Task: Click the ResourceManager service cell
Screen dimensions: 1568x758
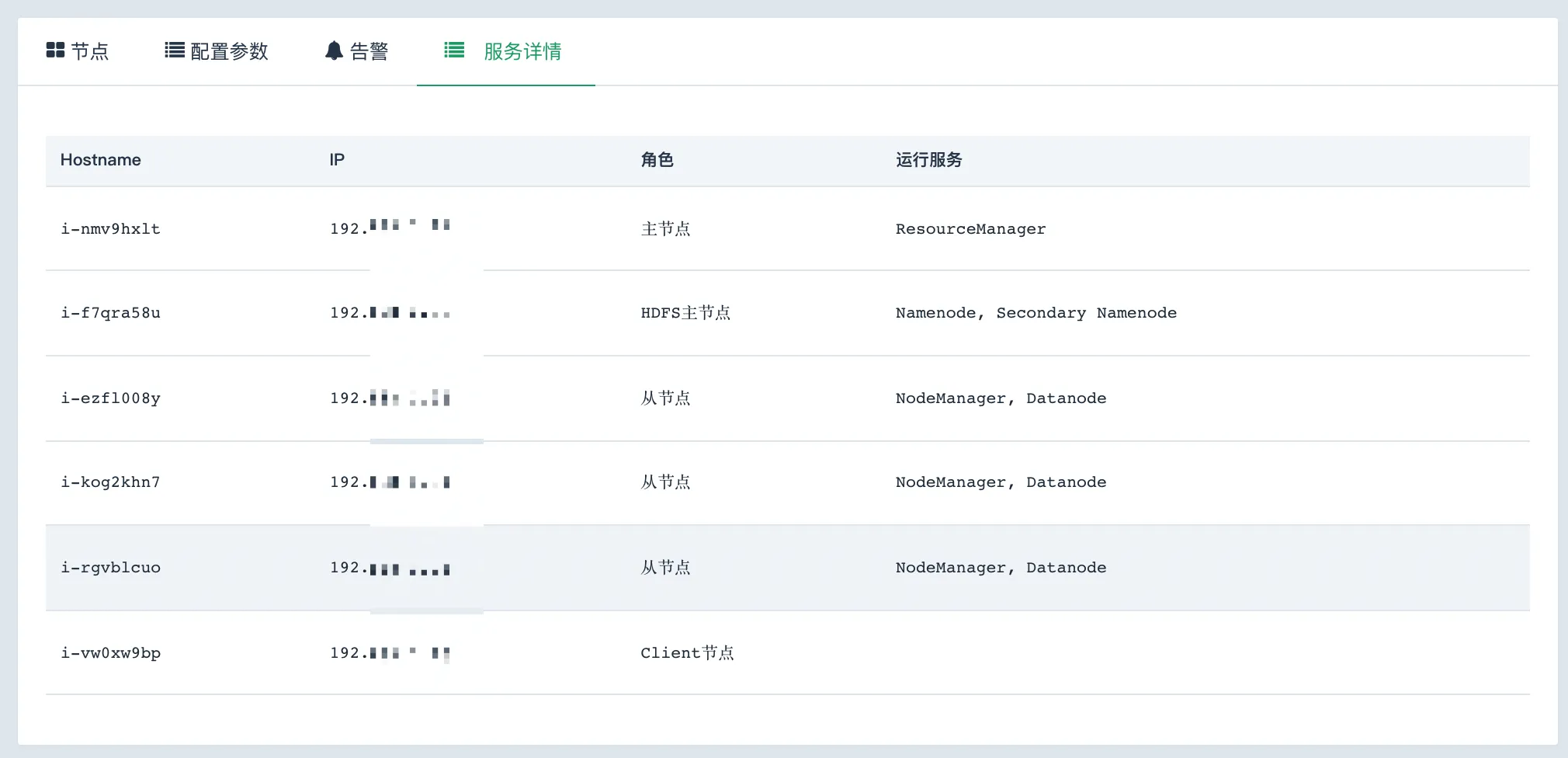Action: pyautogui.click(x=970, y=229)
